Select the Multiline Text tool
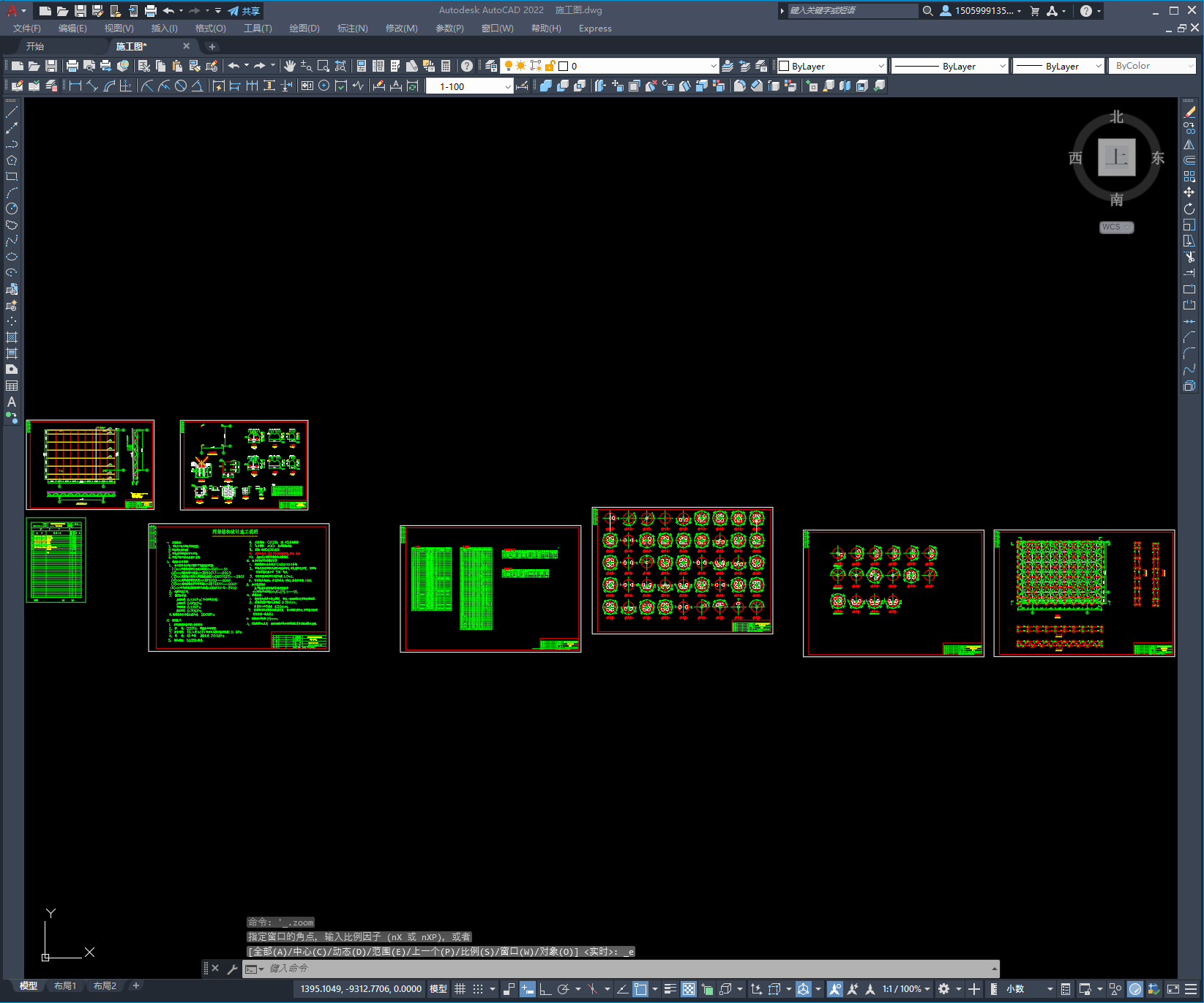The image size is (1204, 1003). [12, 402]
